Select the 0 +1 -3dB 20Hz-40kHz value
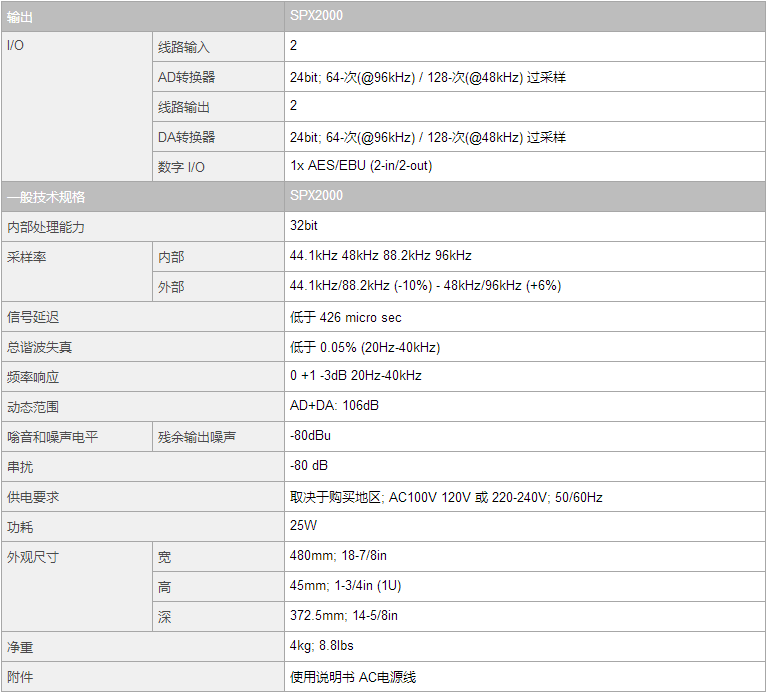This screenshot has height=693, width=767. 356,376
